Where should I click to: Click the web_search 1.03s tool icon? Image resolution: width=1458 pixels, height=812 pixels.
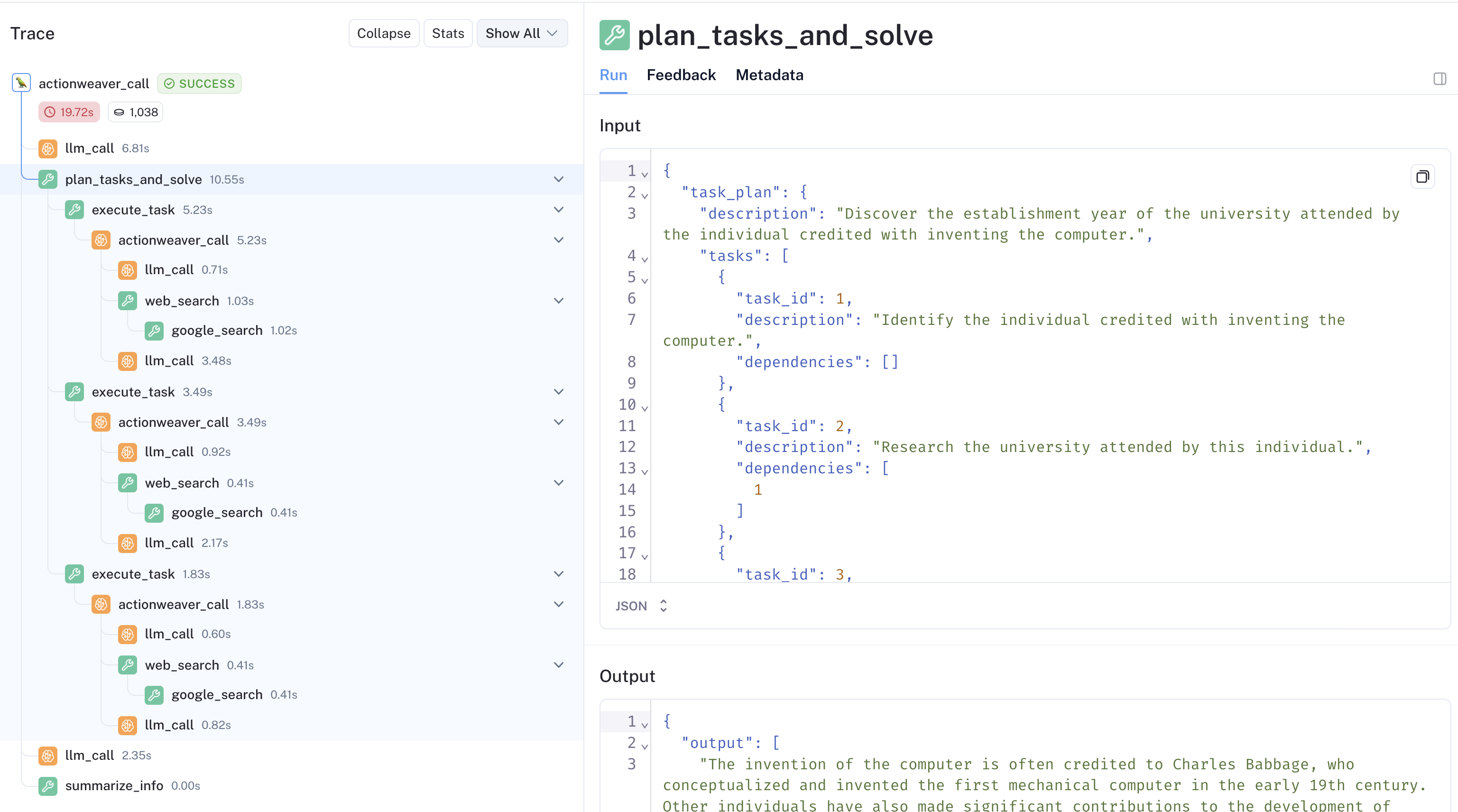pos(127,300)
